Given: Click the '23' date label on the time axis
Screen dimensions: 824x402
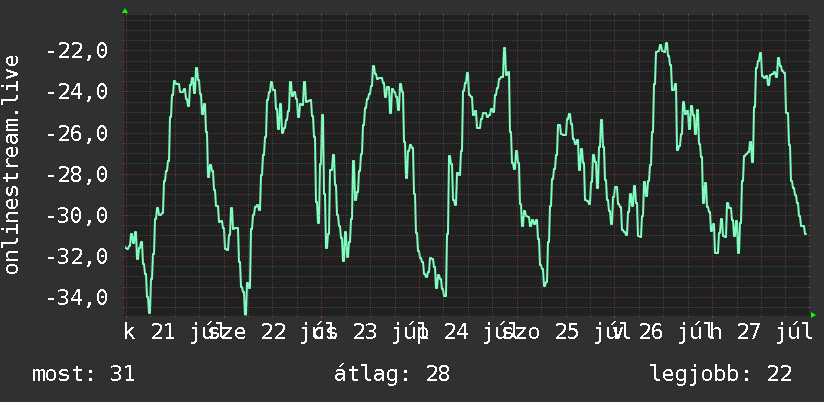Looking at the screenshot, I should point(365,332).
